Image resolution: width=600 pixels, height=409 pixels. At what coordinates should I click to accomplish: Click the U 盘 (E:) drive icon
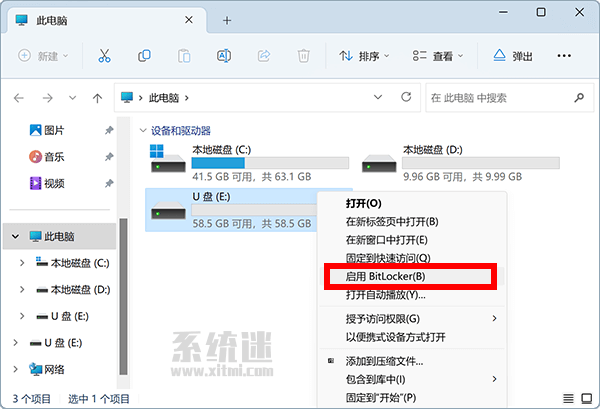pyautogui.click(x=168, y=210)
